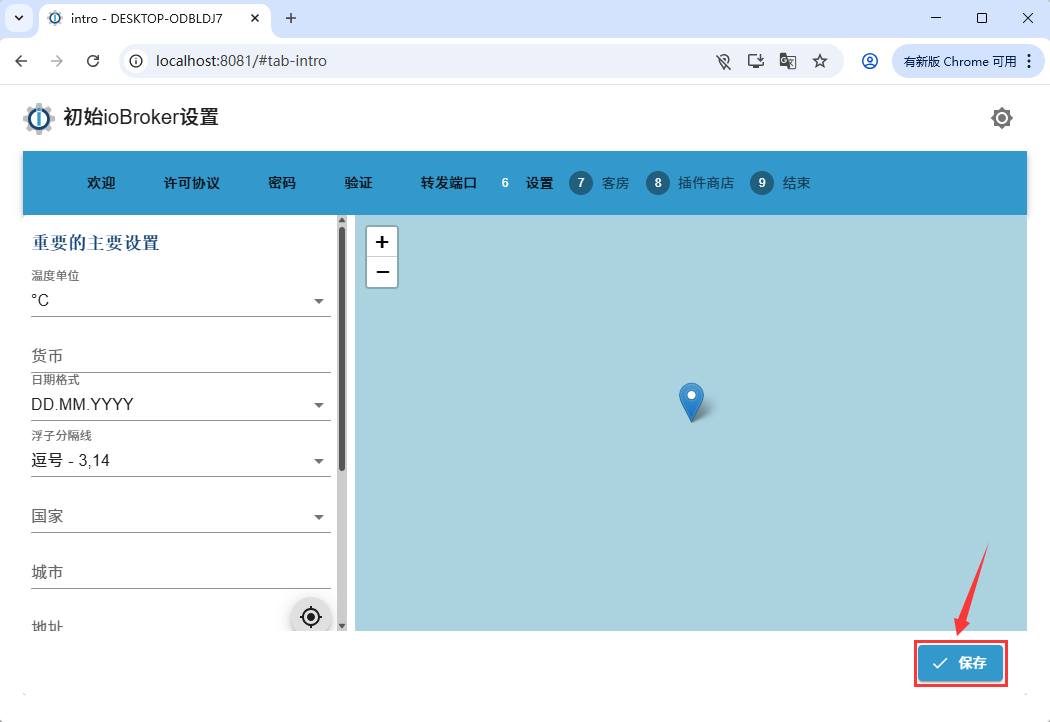Click the 城市 city input field

pyautogui.click(x=180, y=573)
